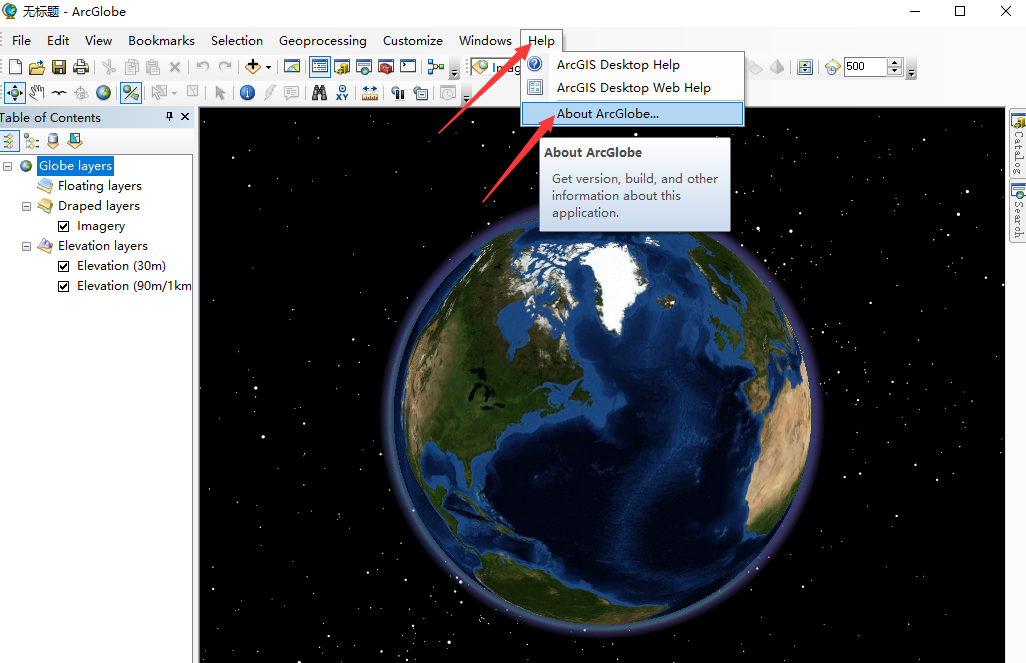Increase the 500 value with up stepper
This screenshot has height=663, width=1026.
tap(895, 62)
